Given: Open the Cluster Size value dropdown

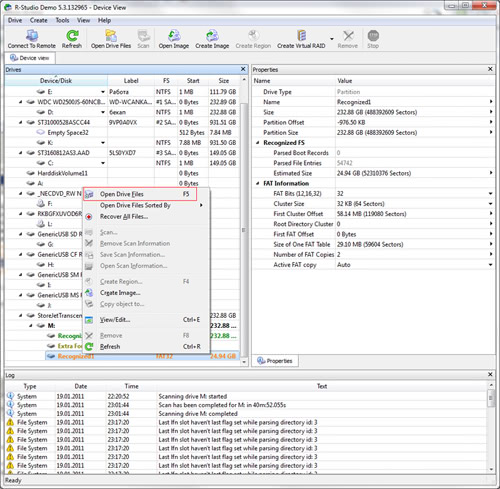Looking at the screenshot, I should pos(491,204).
